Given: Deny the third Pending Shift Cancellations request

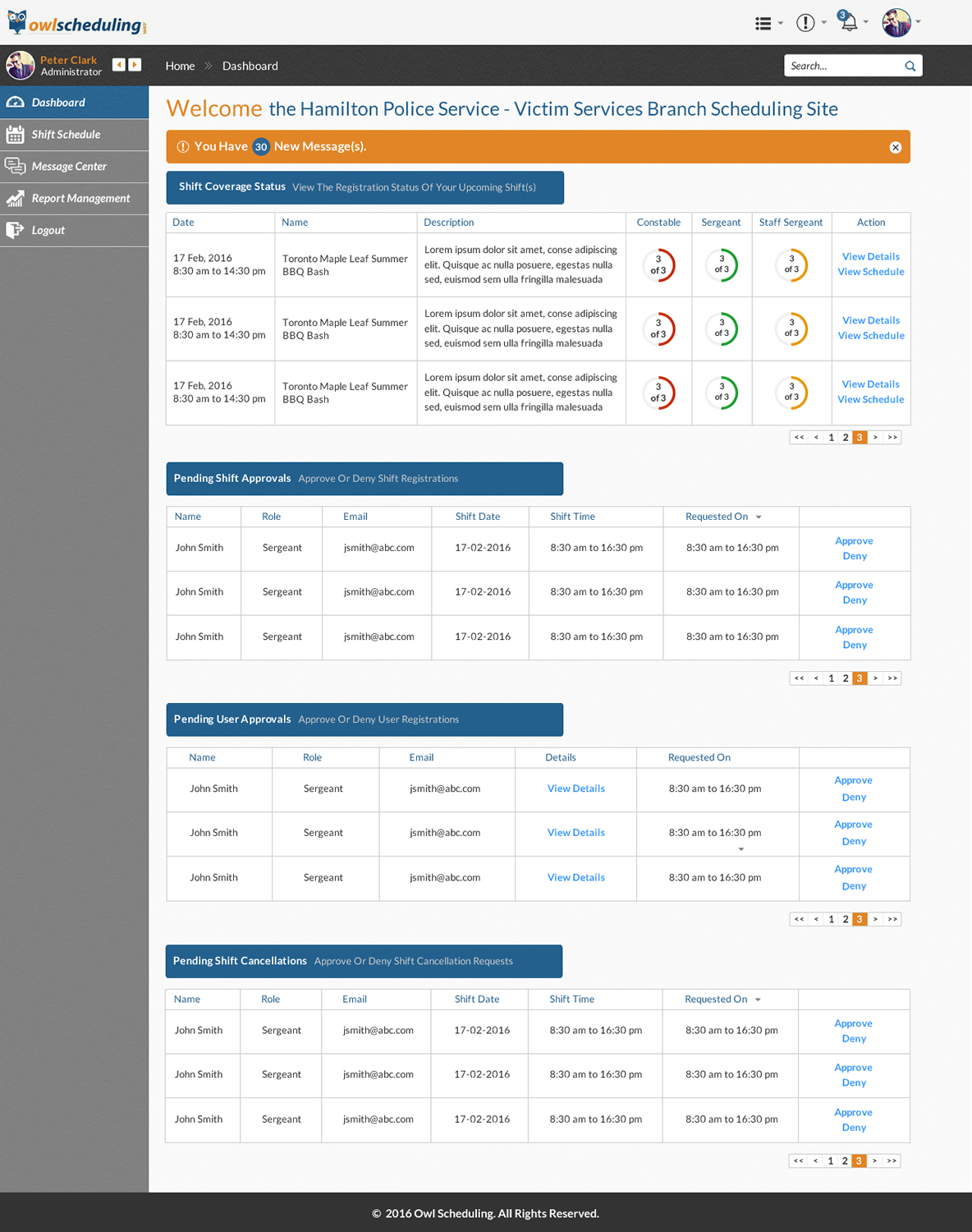Looking at the screenshot, I should [x=854, y=1128].
